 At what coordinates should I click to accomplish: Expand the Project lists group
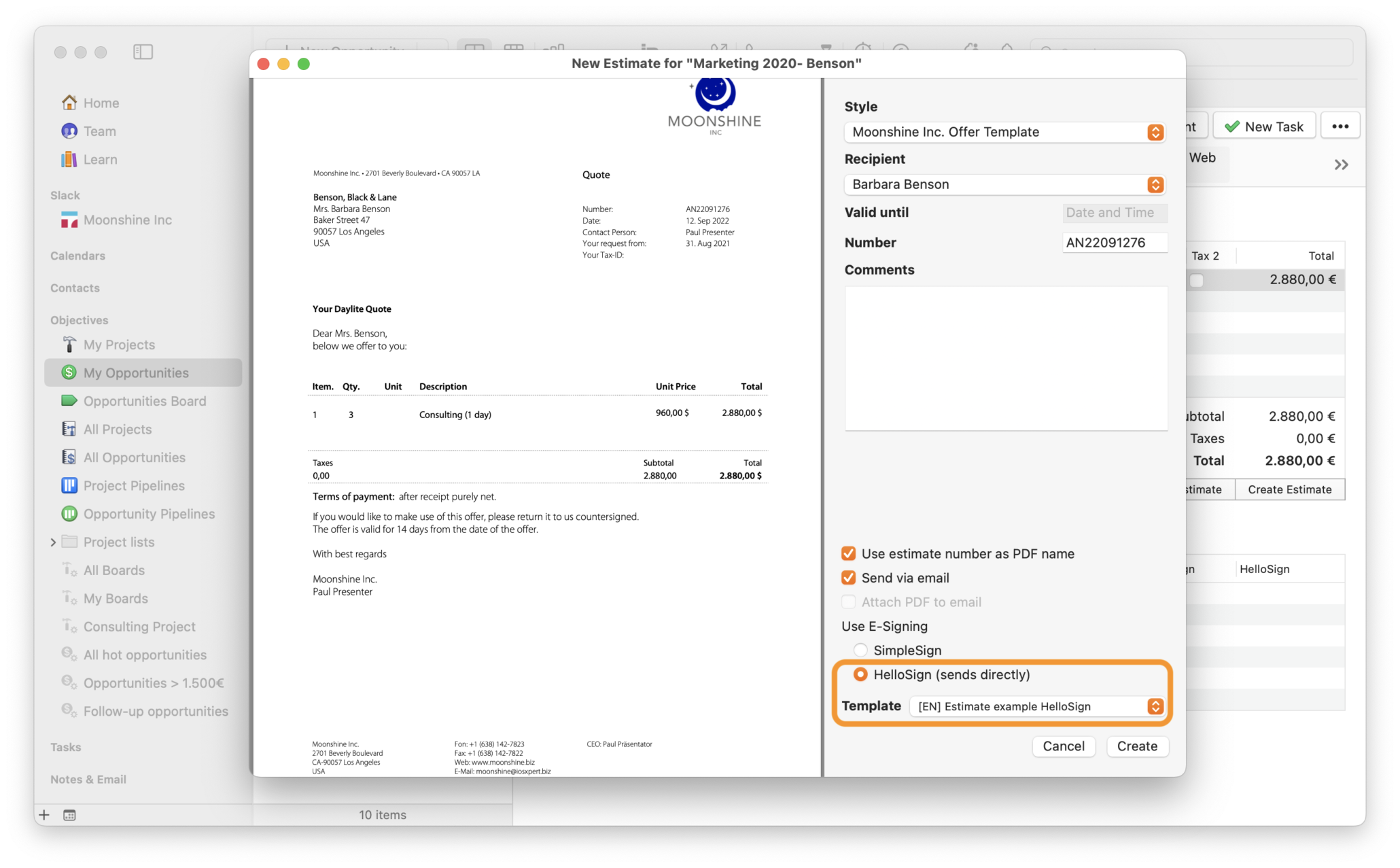click(53, 542)
